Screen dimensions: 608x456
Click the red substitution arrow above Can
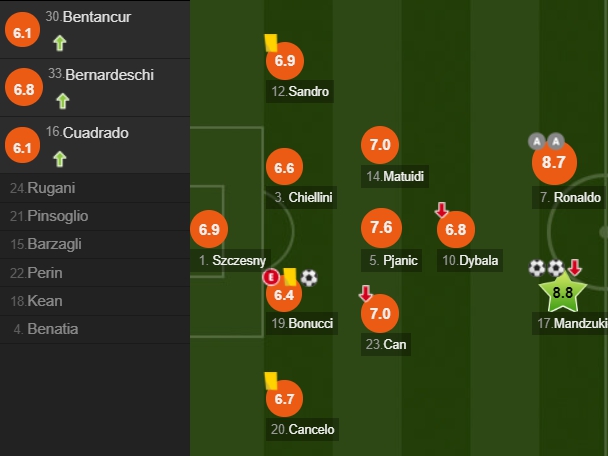click(365, 294)
